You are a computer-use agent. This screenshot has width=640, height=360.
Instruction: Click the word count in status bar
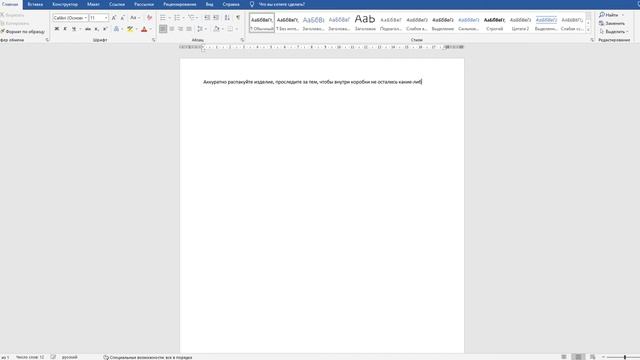tap(30, 357)
